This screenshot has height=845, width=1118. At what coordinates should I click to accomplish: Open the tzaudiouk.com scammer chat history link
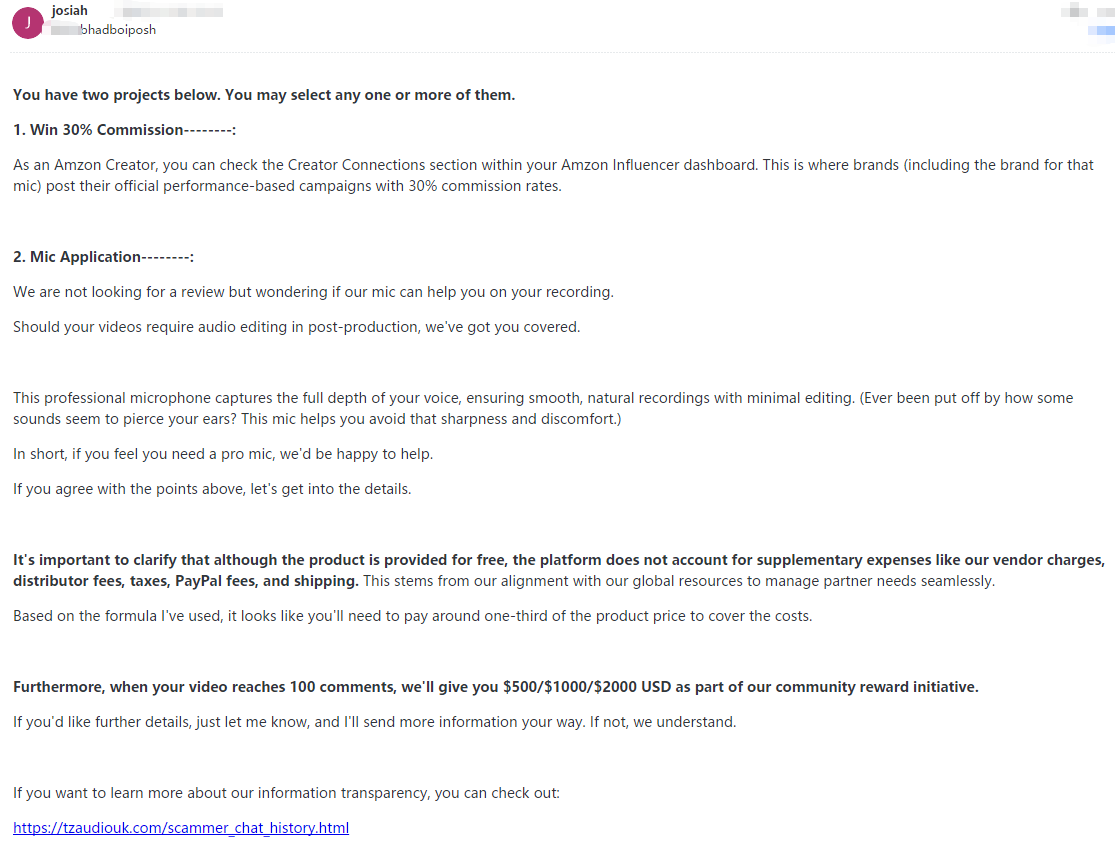(x=181, y=828)
